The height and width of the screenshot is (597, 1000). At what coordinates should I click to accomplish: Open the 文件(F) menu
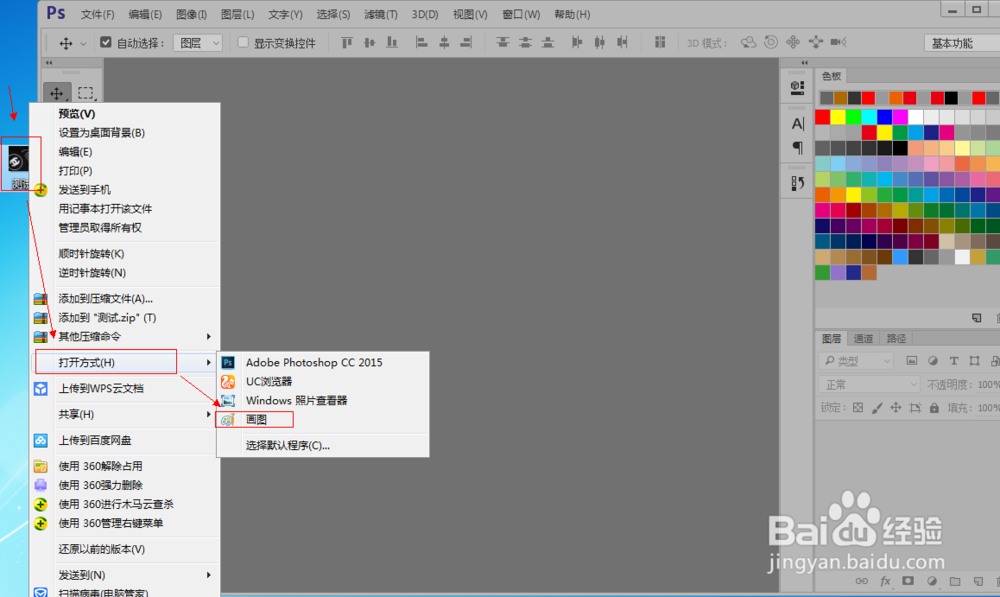pyautogui.click(x=98, y=14)
